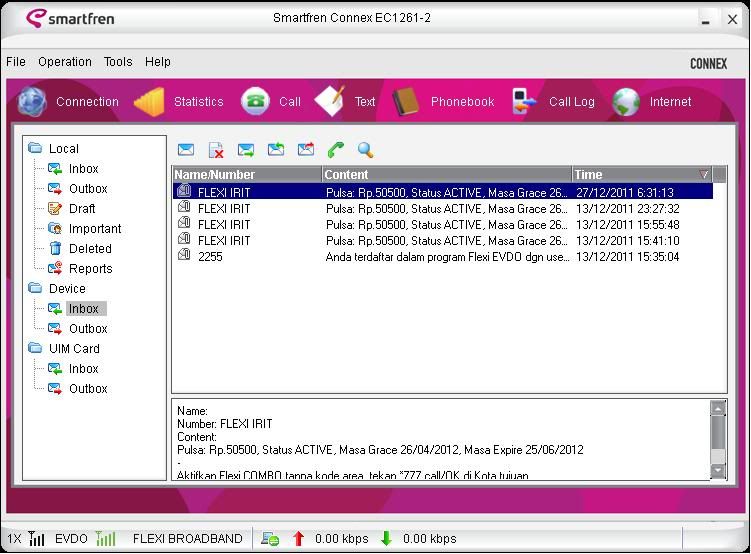
Task: Open the Connection globe icon
Action: pos(32,102)
